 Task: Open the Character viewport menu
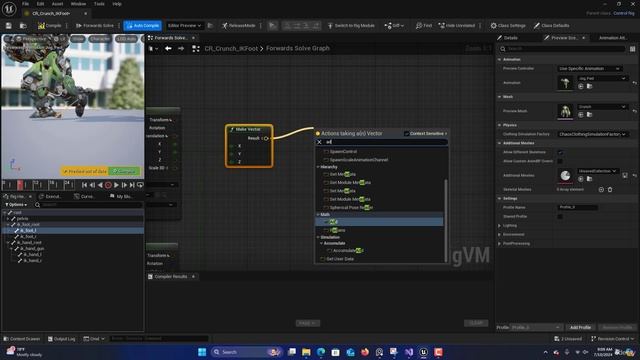point(100,39)
